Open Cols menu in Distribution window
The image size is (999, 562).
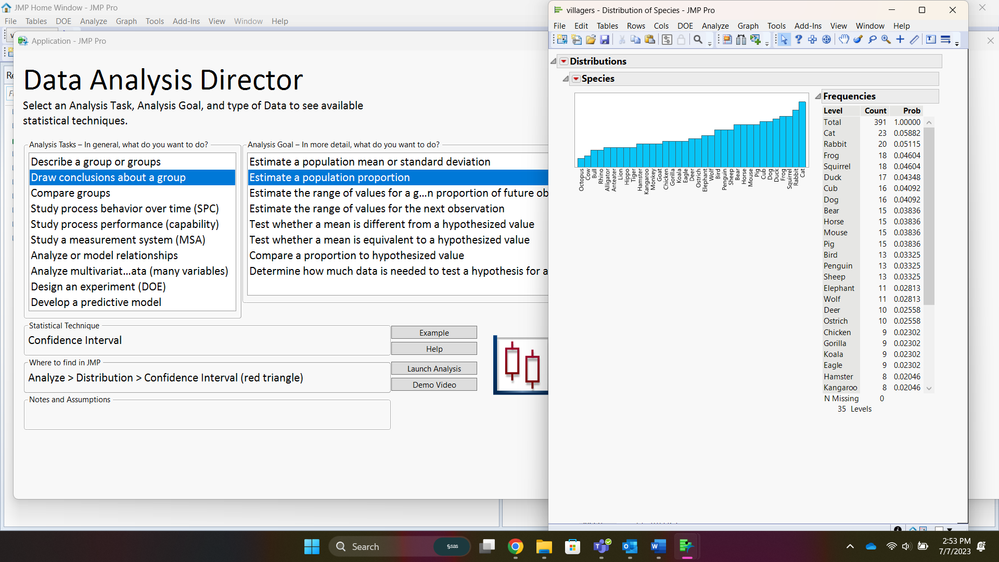pos(661,25)
